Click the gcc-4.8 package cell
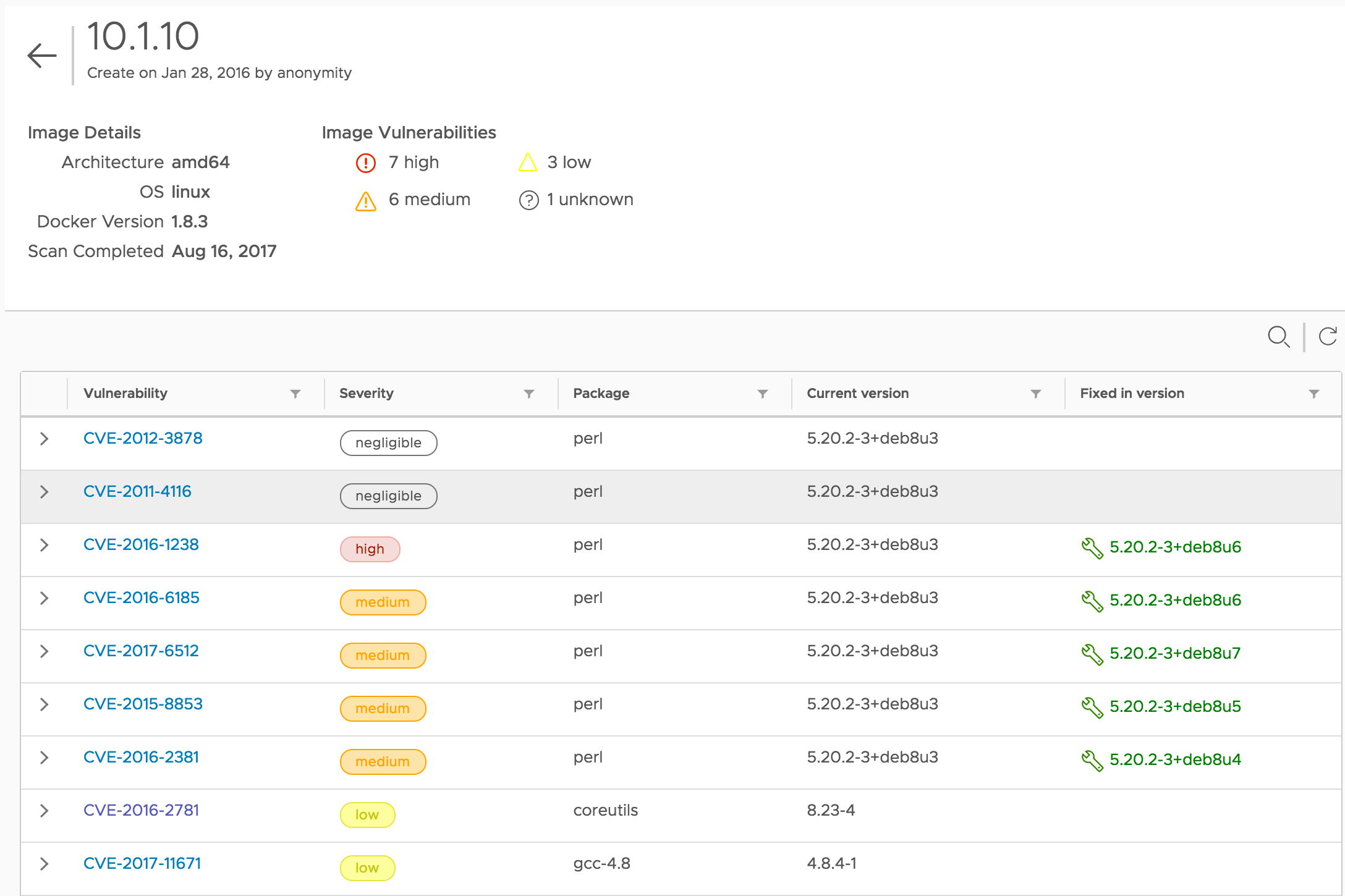Viewport: 1345px width, 896px height. (x=602, y=863)
